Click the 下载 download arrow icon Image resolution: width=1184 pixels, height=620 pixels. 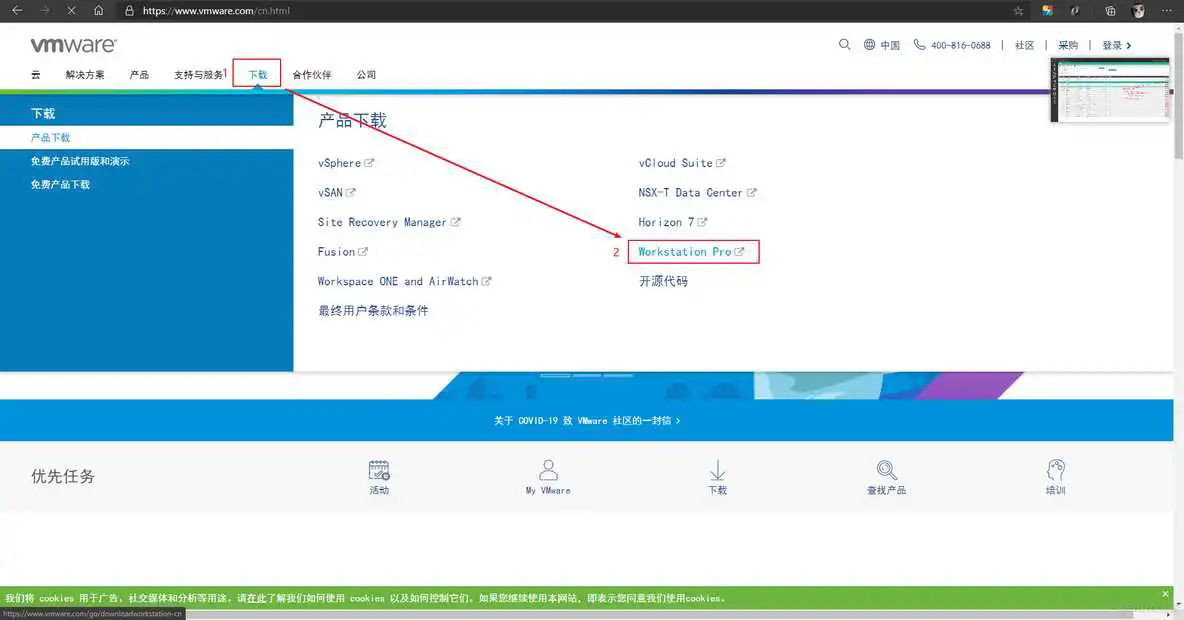pos(717,469)
